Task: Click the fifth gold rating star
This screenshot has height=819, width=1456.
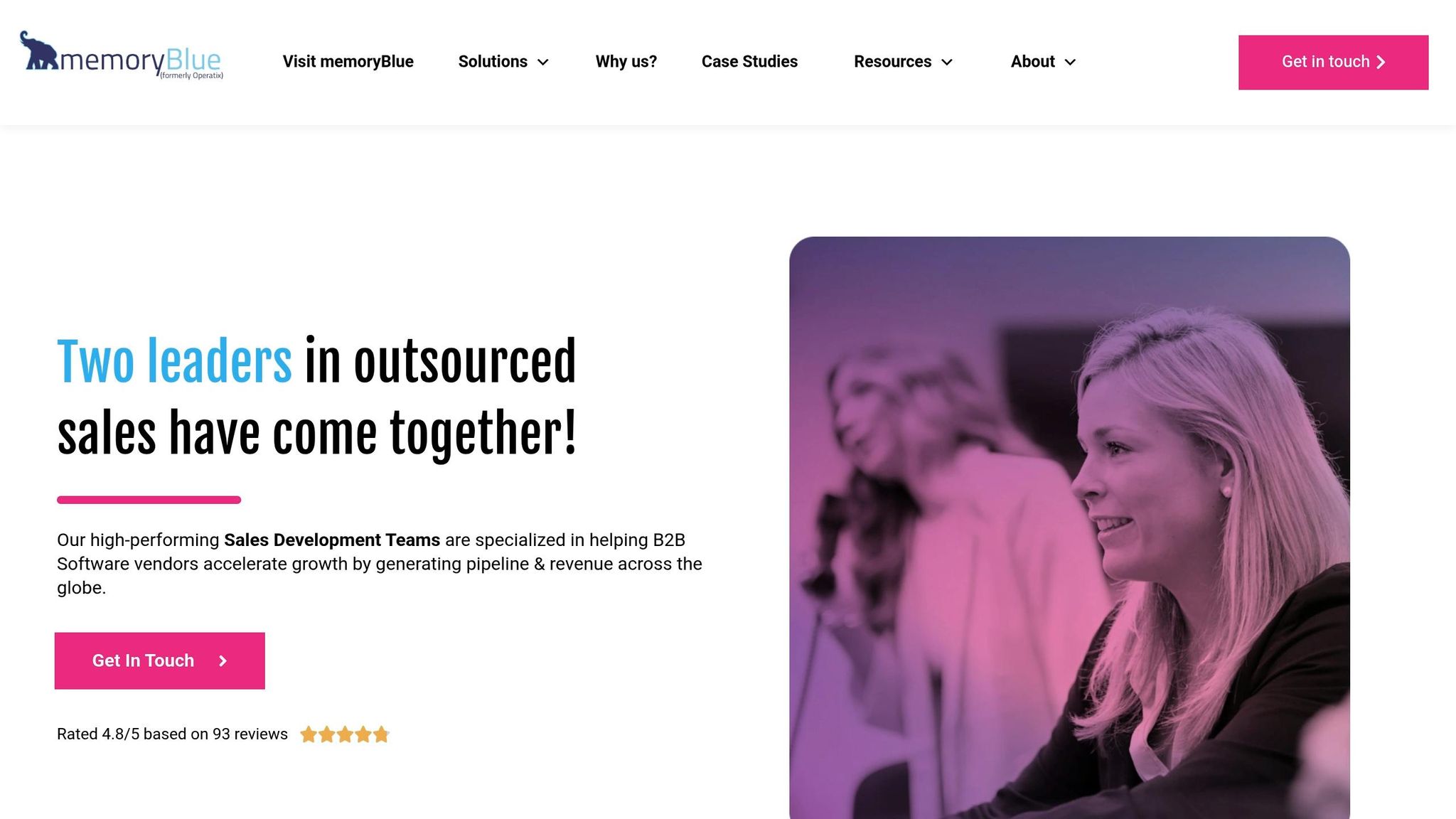Action: pyautogui.click(x=381, y=734)
